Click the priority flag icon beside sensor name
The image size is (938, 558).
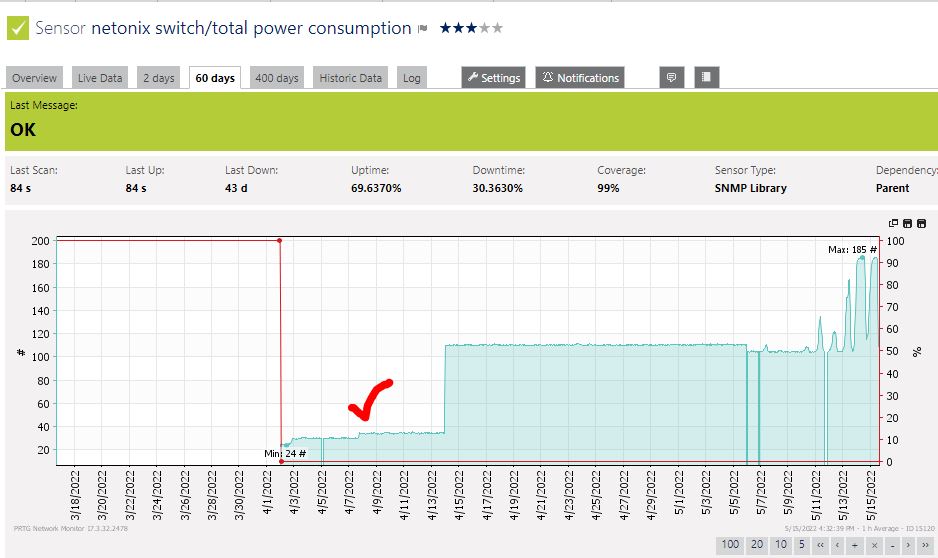coord(423,29)
